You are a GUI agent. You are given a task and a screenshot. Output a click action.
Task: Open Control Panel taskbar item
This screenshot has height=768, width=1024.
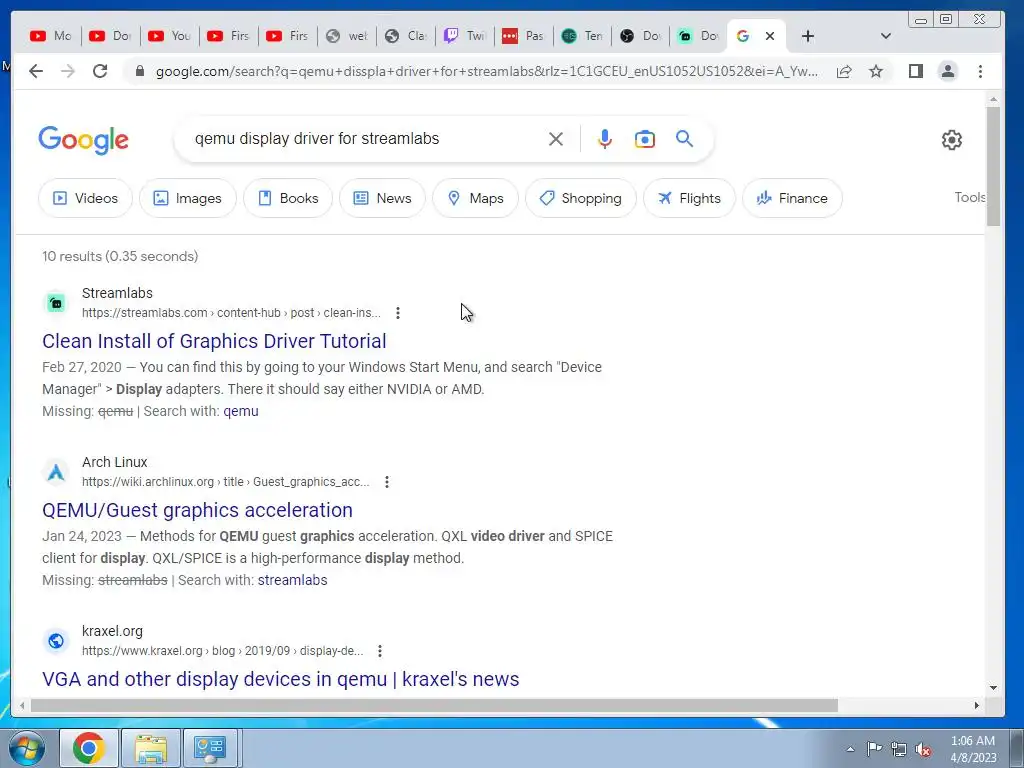point(210,748)
